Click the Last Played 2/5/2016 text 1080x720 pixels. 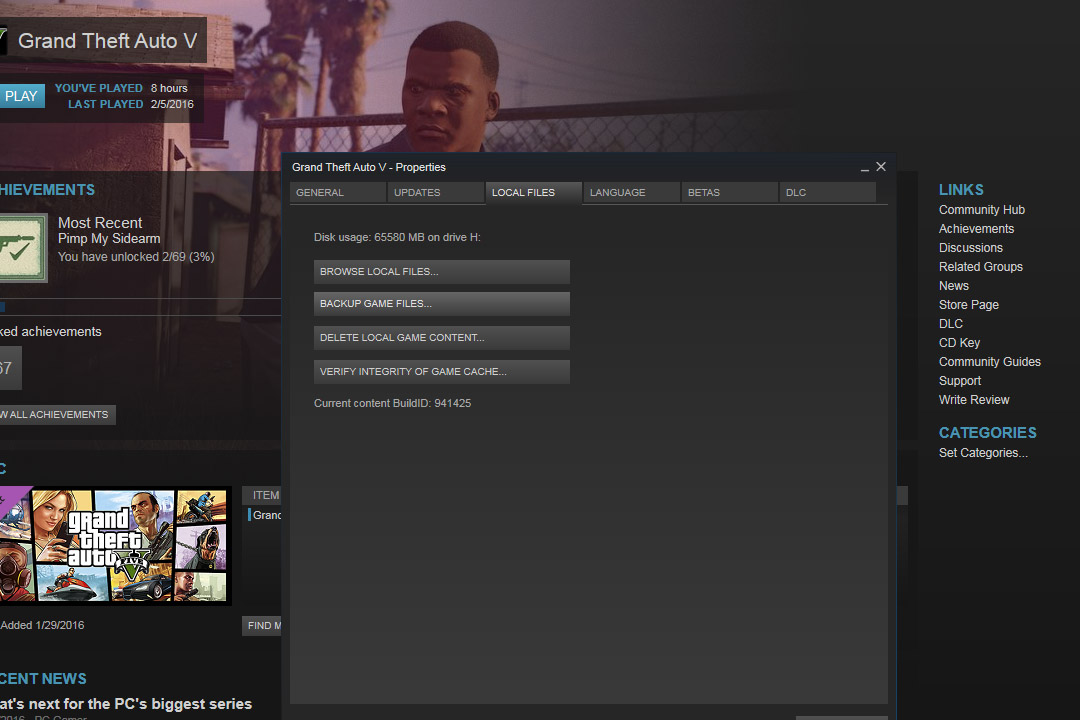pos(131,104)
